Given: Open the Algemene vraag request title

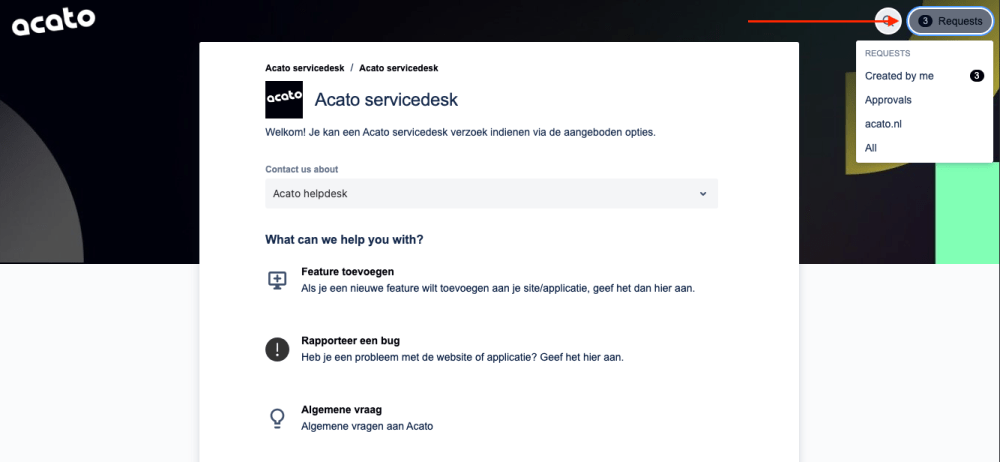Looking at the screenshot, I should [x=341, y=410].
